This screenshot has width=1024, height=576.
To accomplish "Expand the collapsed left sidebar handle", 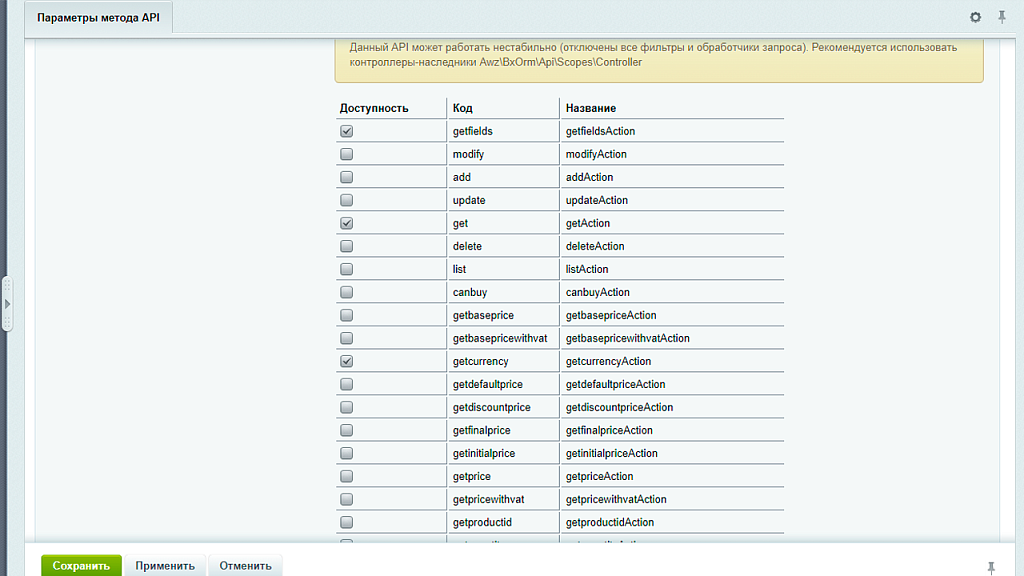I will coord(6,303).
